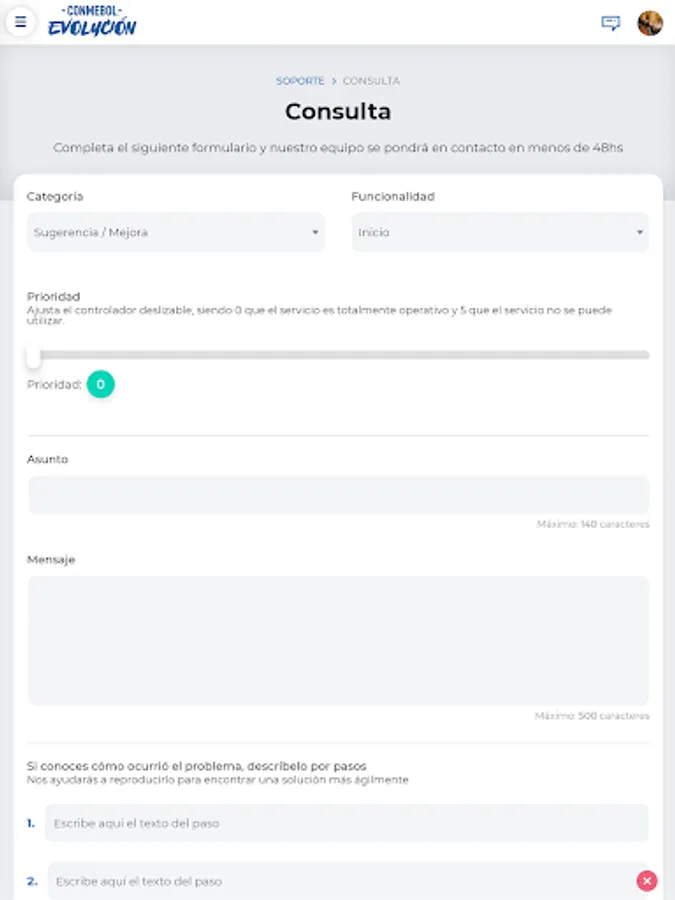This screenshot has height=900, width=675.
Task: Go to SOPORTE in the breadcrumb
Action: click(x=300, y=81)
